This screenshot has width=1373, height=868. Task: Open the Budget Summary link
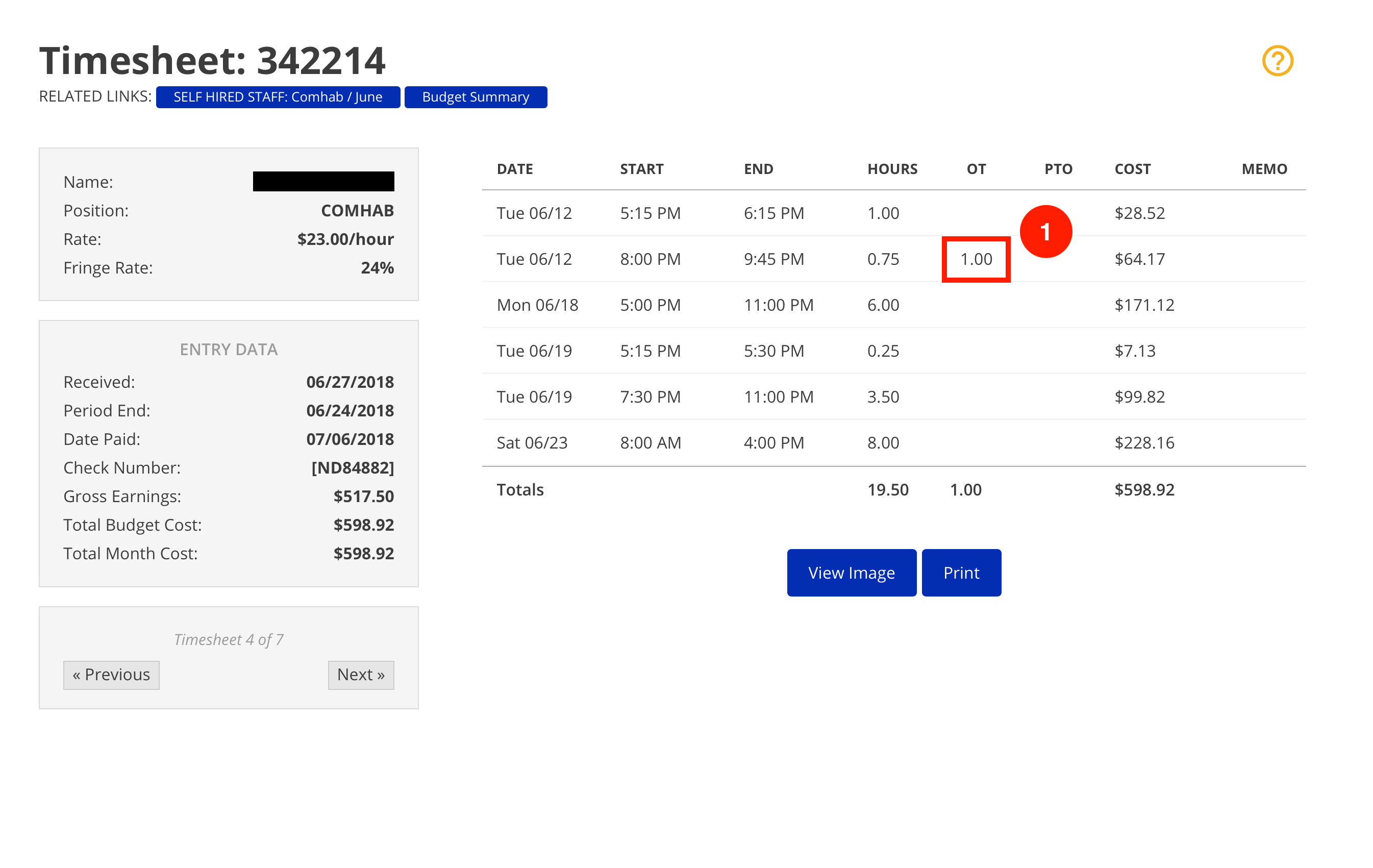click(x=476, y=97)
